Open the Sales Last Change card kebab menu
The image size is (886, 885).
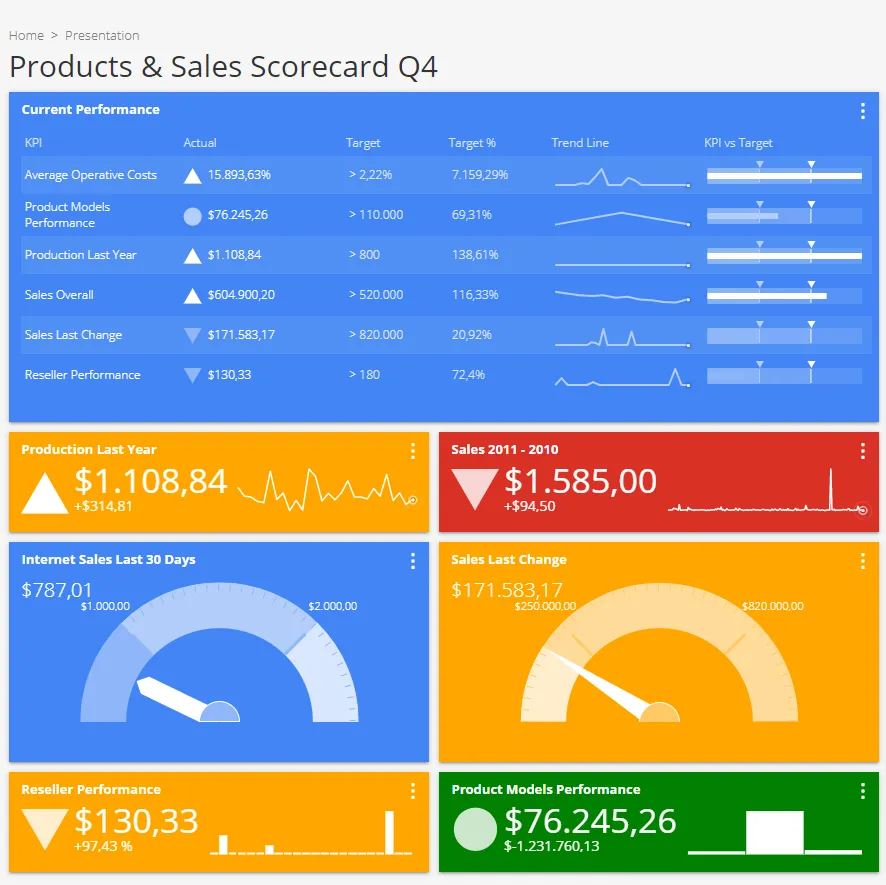(x=862, y=561)
